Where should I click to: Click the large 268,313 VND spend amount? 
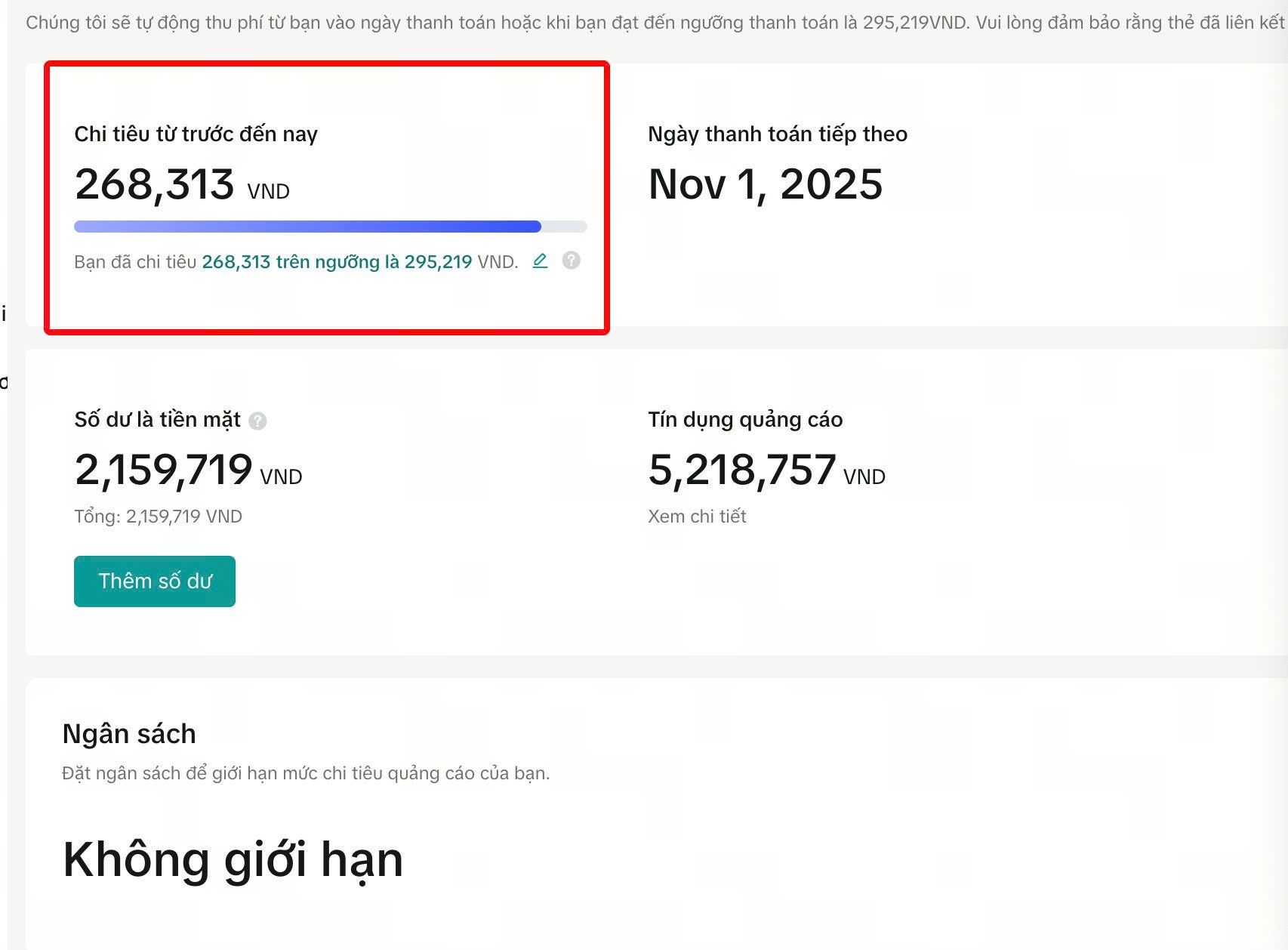point(181,185)
